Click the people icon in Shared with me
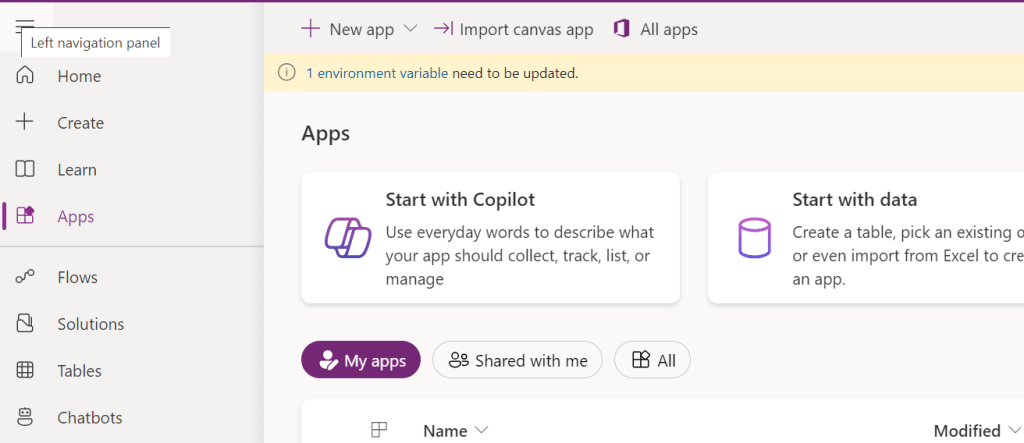 coord(460,360)
